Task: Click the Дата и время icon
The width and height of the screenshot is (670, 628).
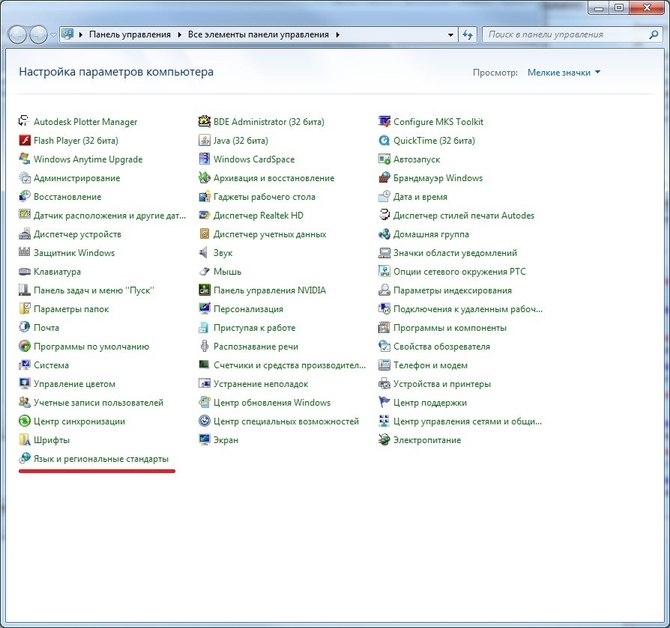Action: tap(385, 197)
